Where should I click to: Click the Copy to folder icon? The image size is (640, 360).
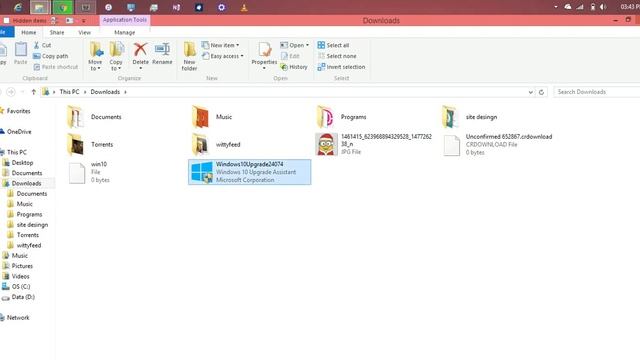(116, 50)
